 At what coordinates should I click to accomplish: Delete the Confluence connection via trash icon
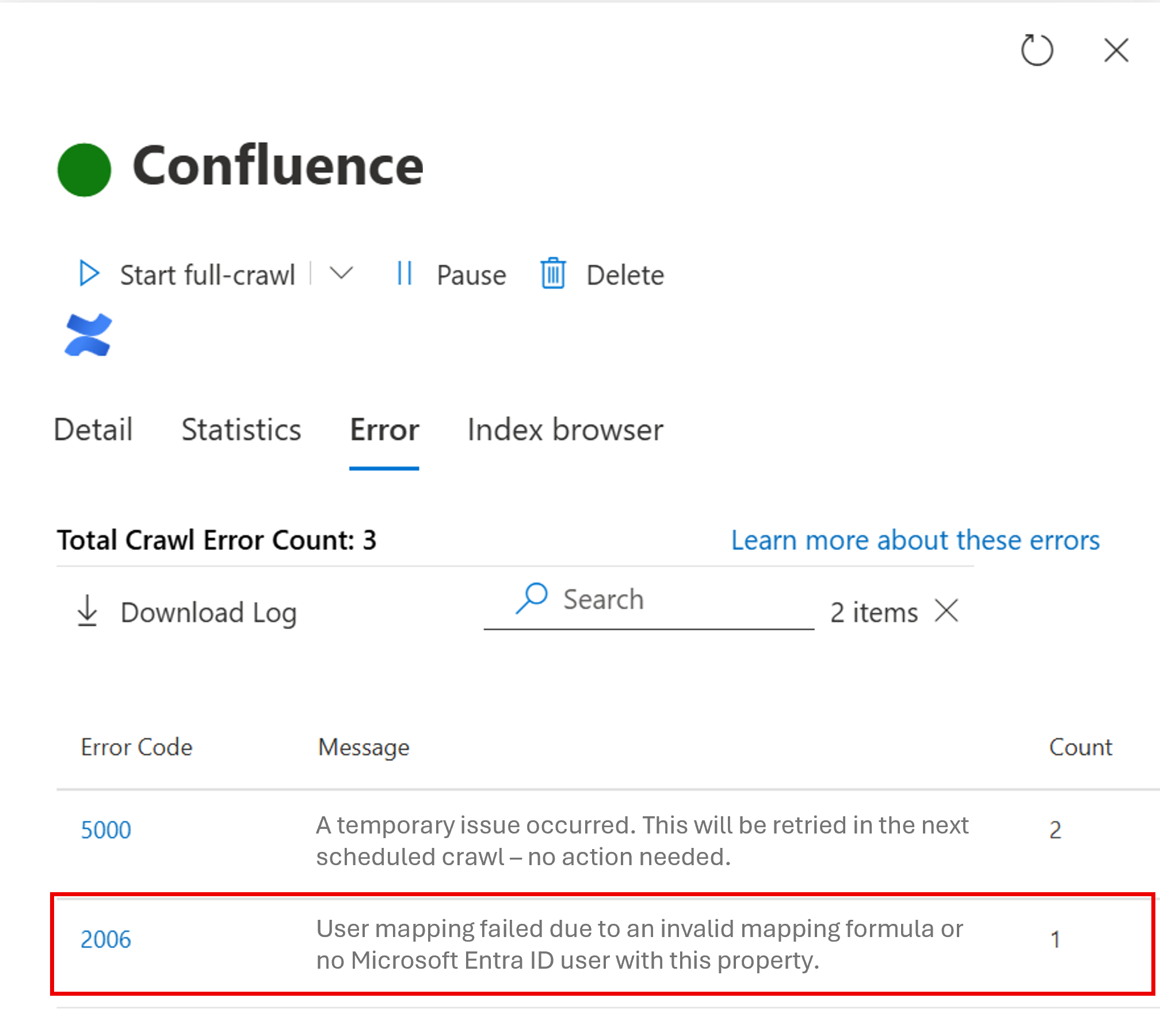click(553, 275)
